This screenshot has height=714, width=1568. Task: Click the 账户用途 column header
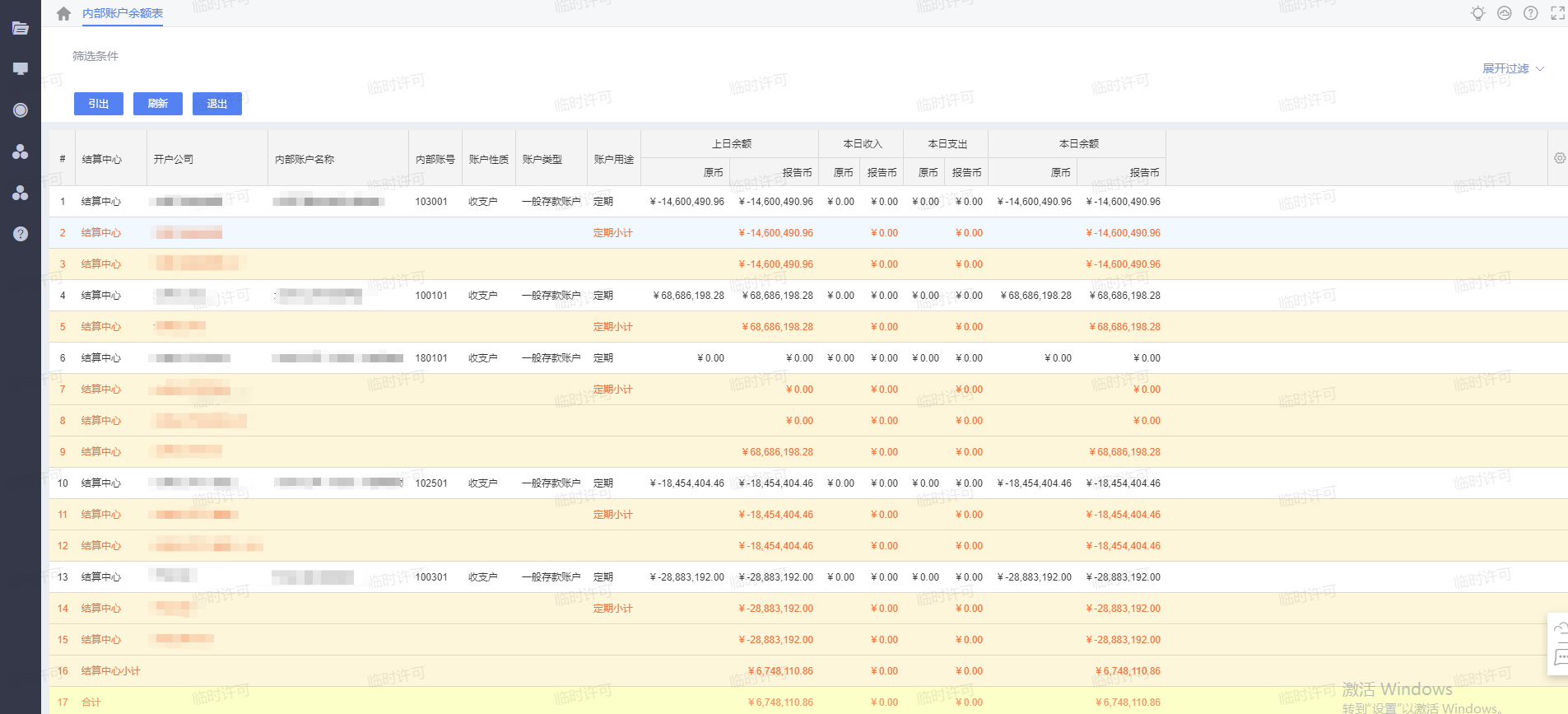pos(614,159)
